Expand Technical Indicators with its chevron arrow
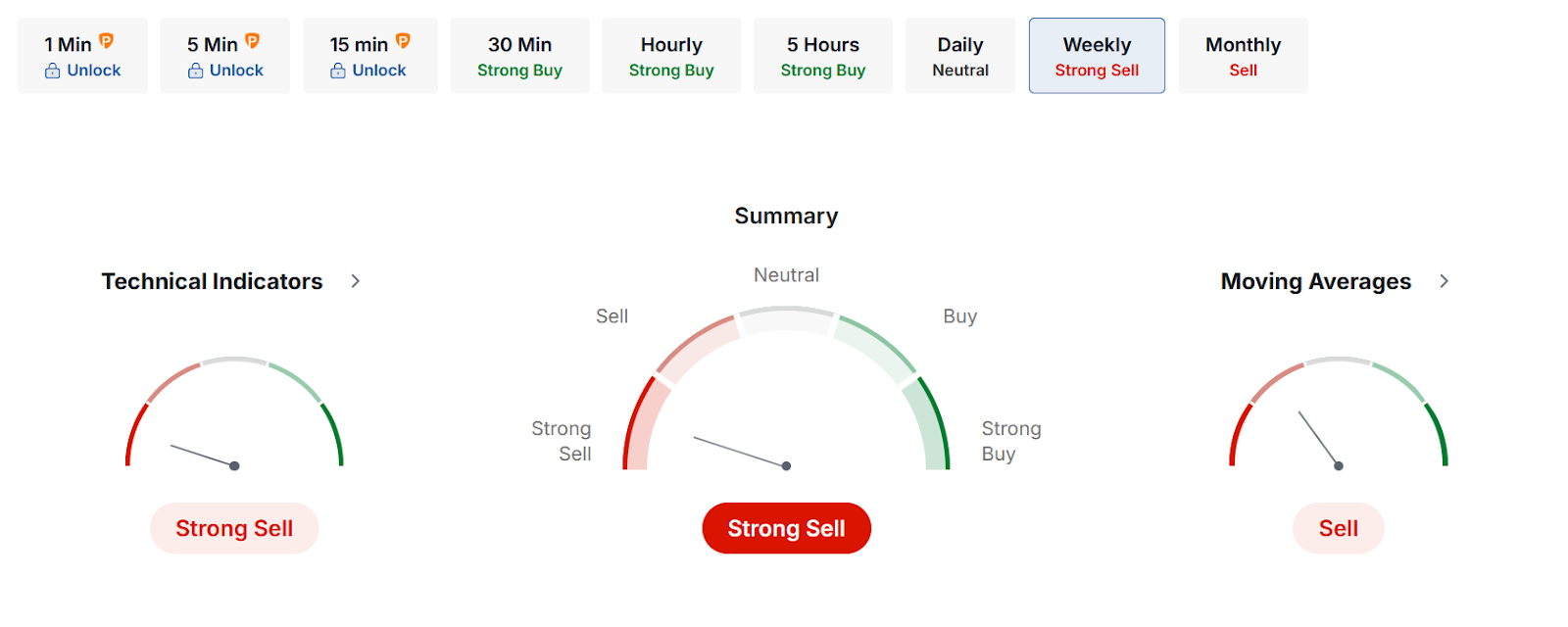1568x627 pixels. [356, 281]
